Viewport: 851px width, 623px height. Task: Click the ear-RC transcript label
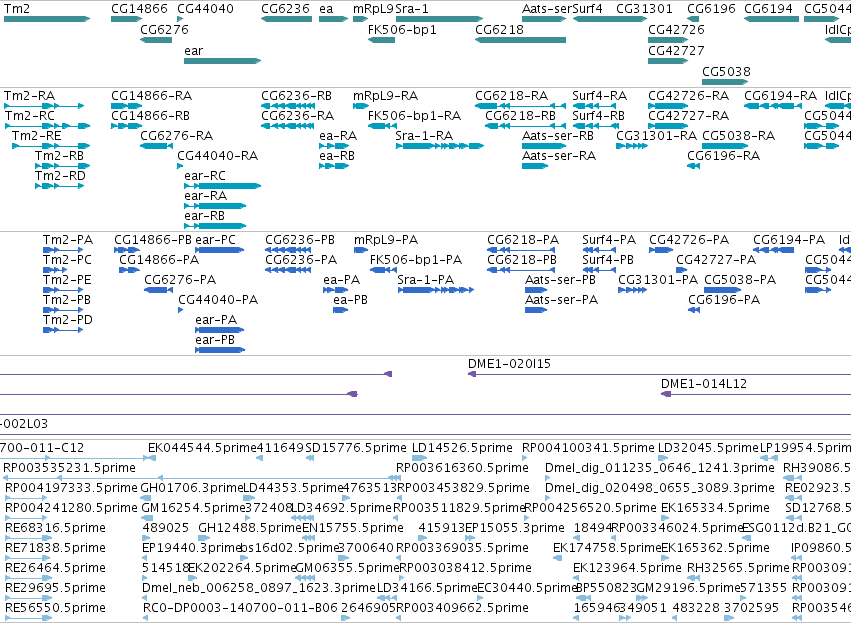pyautogui.click(x=205, y=176)
